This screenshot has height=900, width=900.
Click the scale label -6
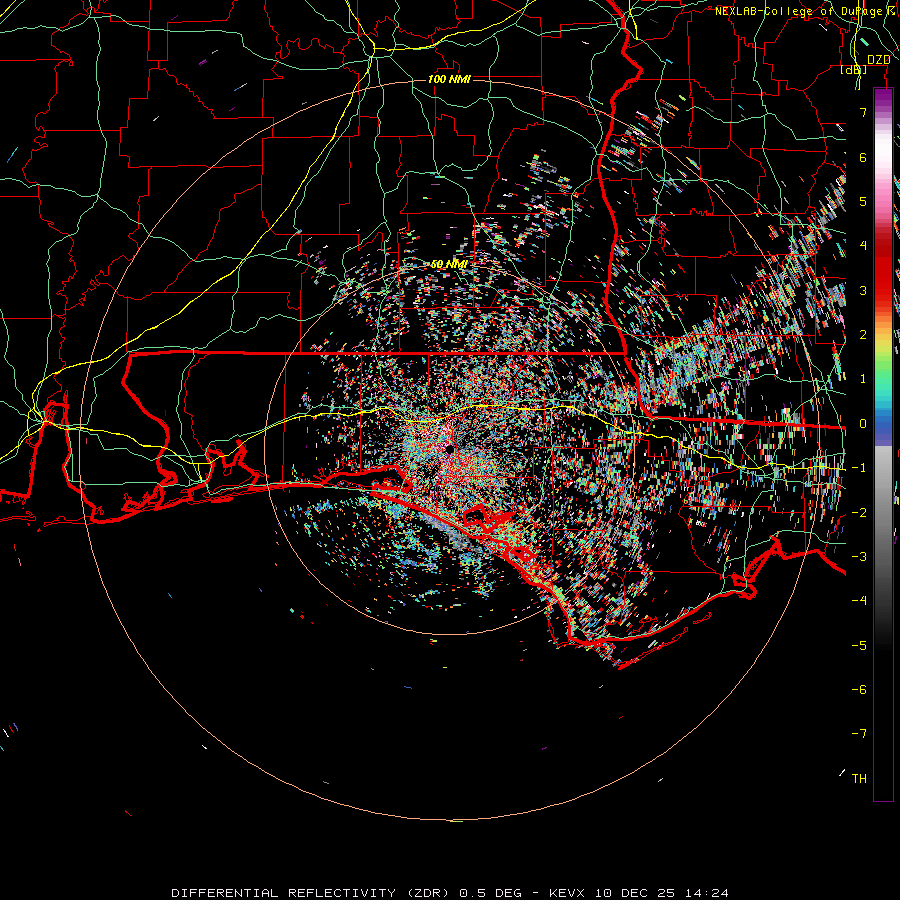(859, 690)
